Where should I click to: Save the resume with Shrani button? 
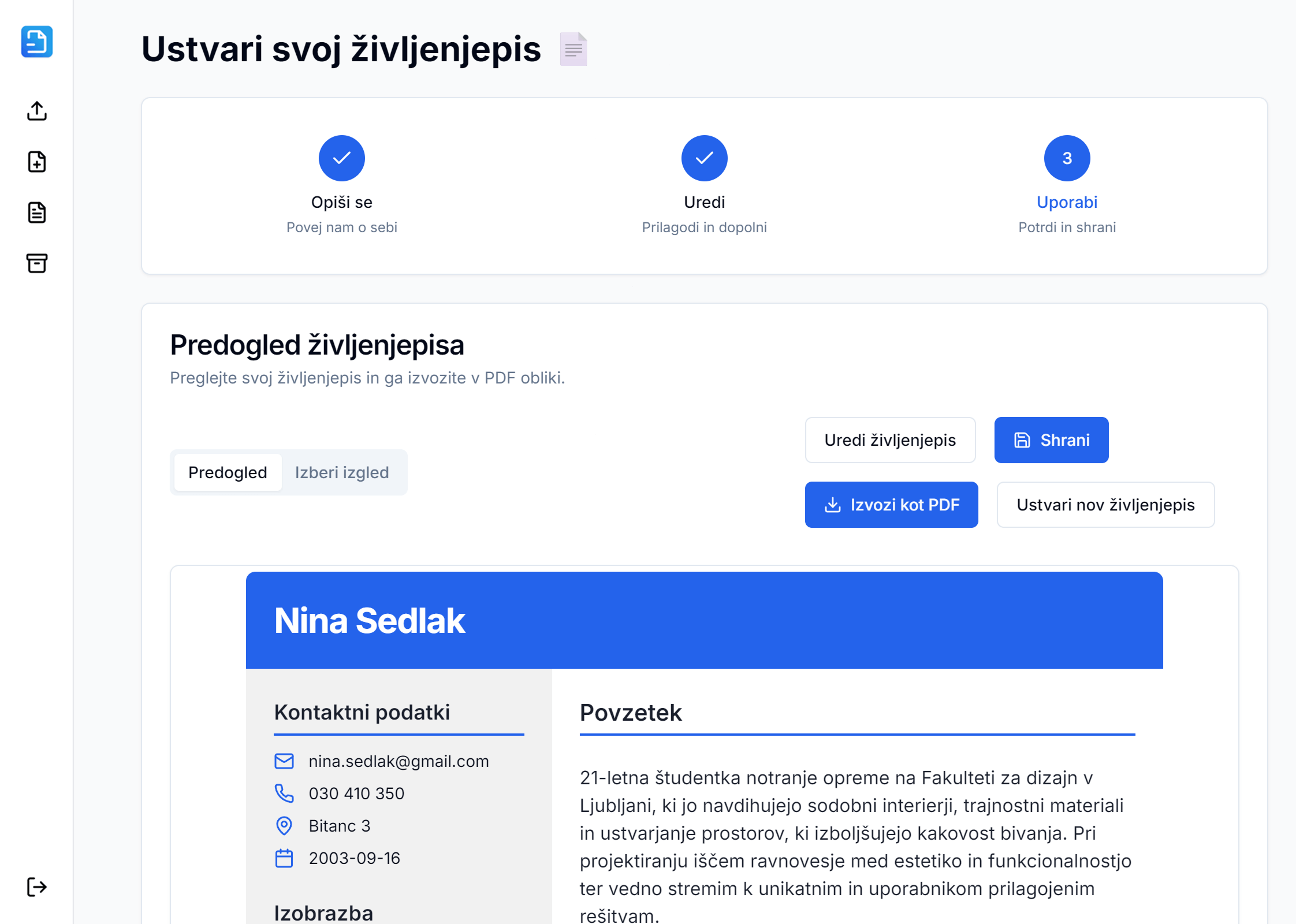point(1051,440)
